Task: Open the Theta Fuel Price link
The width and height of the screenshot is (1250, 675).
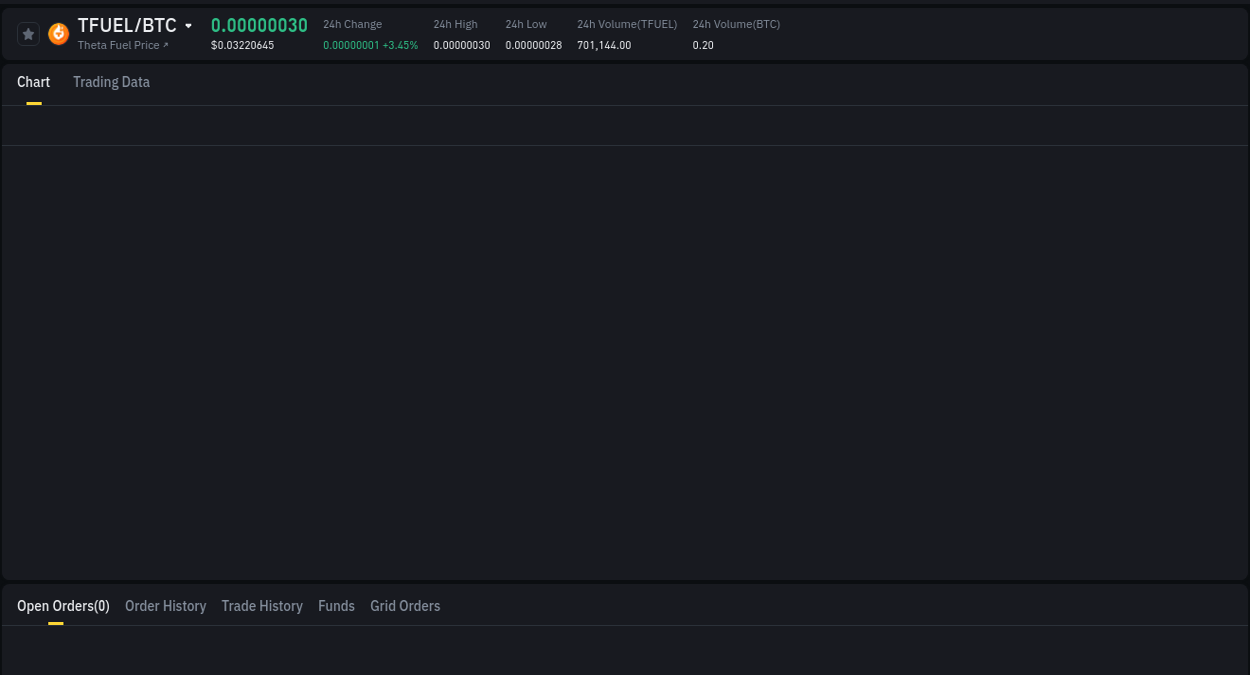Action: pyautogui.click(x=120, y=45)
